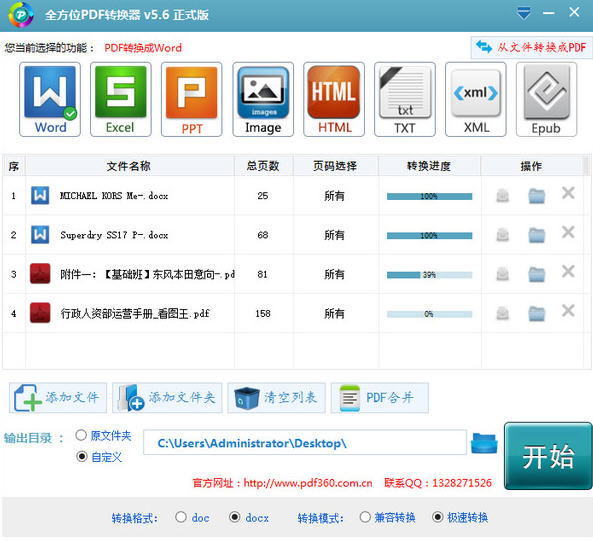Click the app logo in title bar

coord(21,15)
